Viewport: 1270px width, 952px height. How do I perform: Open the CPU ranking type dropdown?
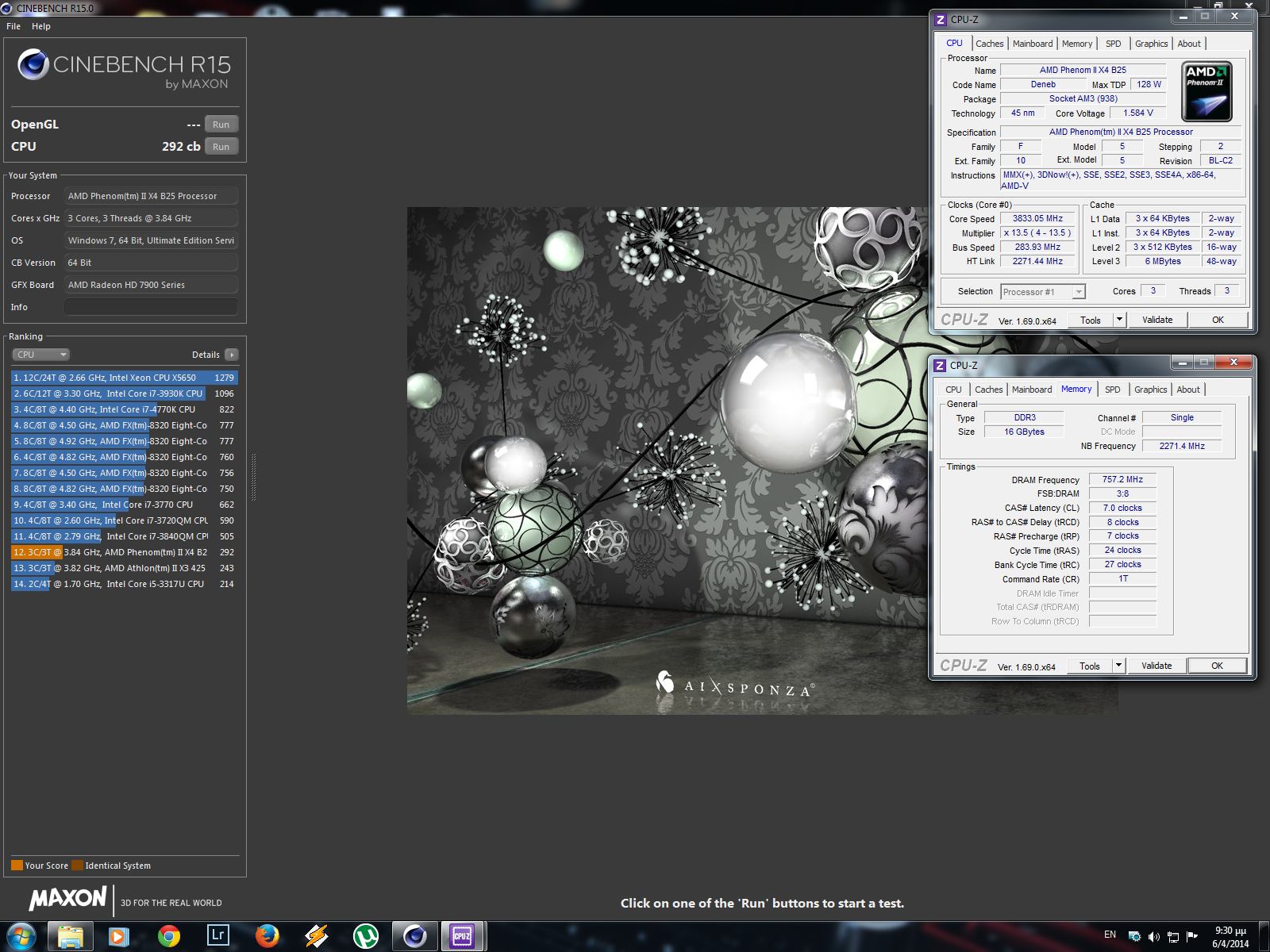coord(40,355)
